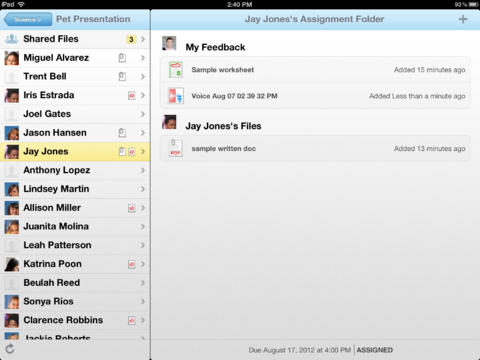
Task: Select student Allison Miller
Action: pyautogui.click(x=75, y=208)
